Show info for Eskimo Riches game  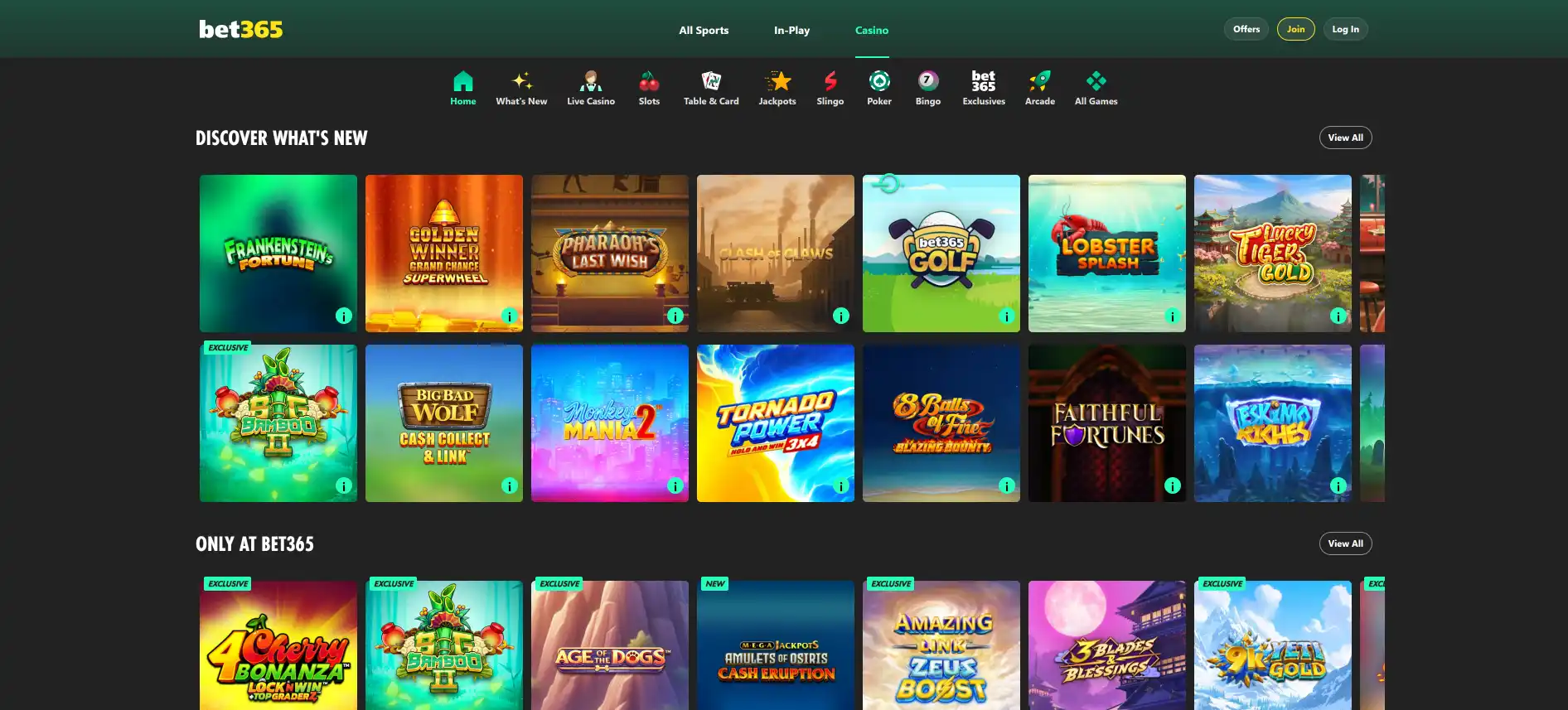(x=1338, y=485)
